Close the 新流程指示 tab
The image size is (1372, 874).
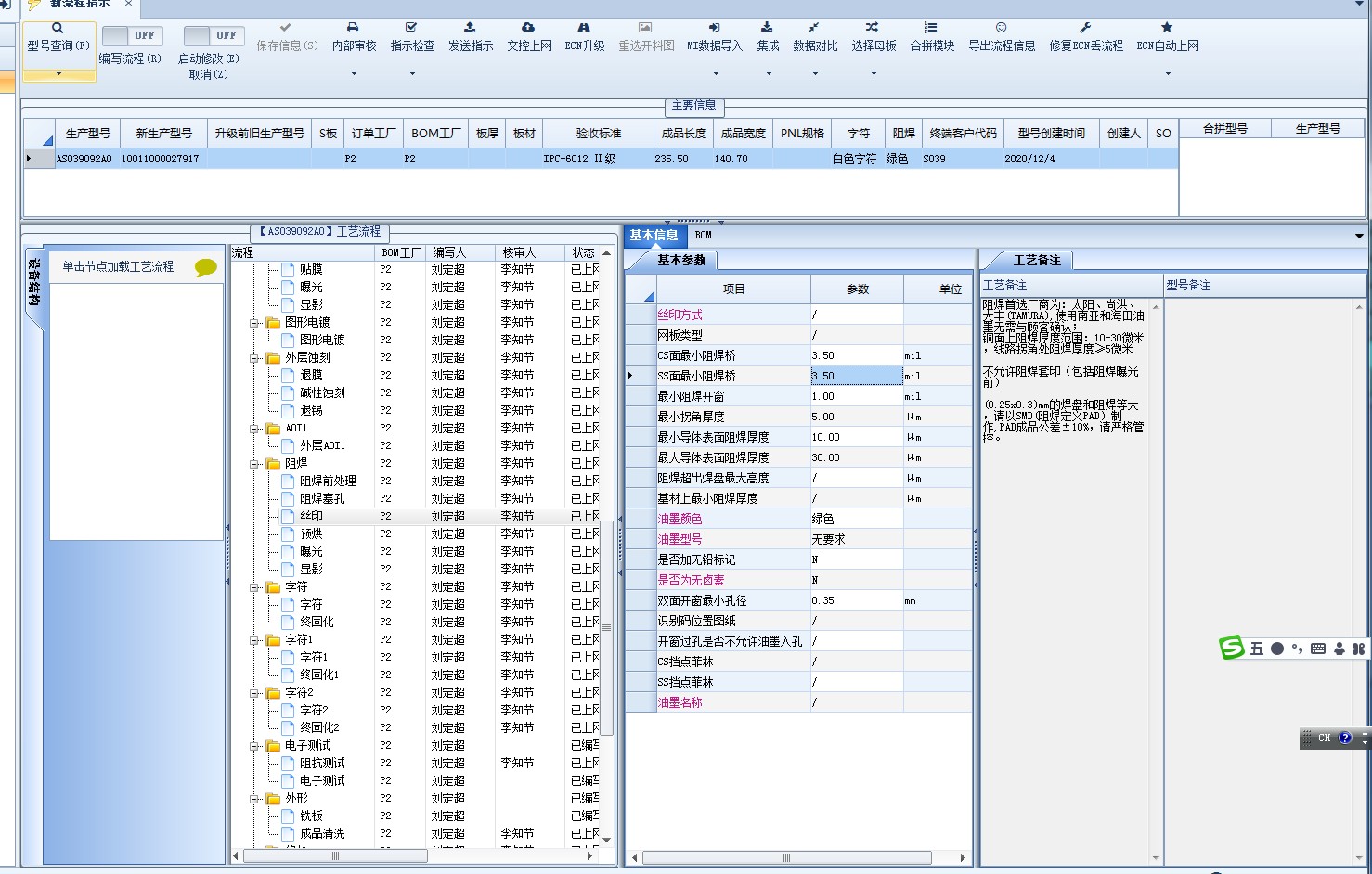click(x=128, y=5)
